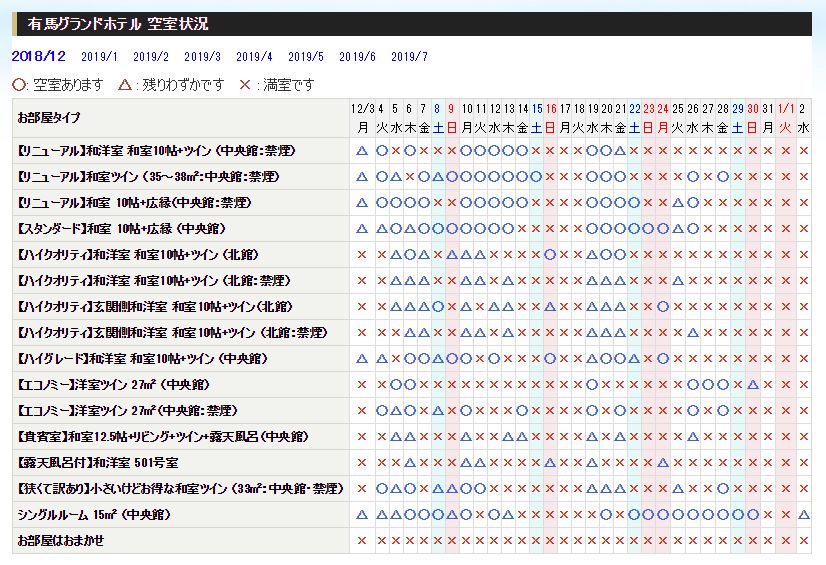This screenshot has width=826, height=565.
Task: Pick the Dec 25 triangle for リニューアル和室10帖+広縁
Action: (678, 203)
